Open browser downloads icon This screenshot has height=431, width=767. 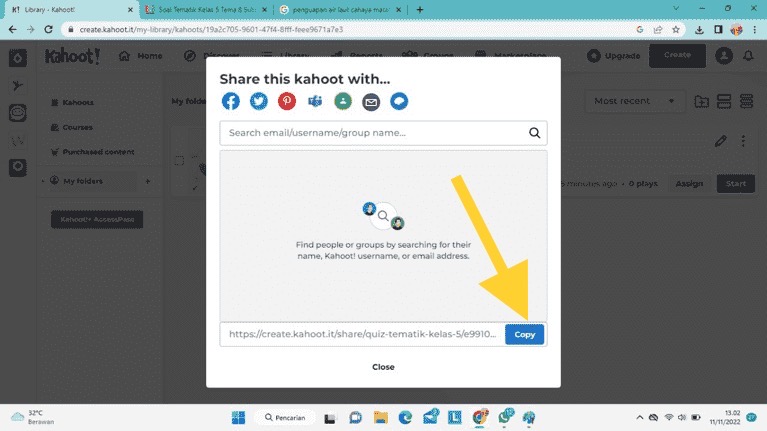699,29
